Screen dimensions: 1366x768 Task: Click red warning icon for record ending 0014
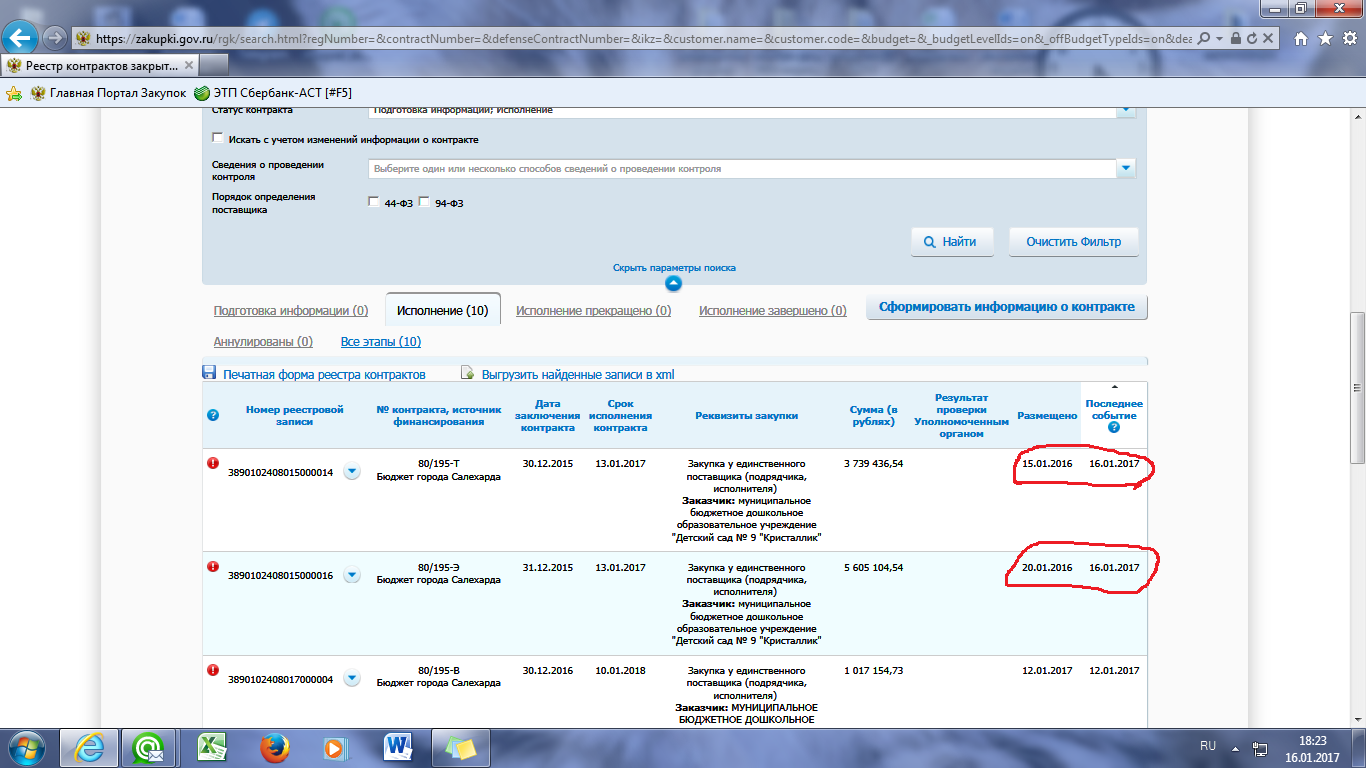click(x=213, y=463)
